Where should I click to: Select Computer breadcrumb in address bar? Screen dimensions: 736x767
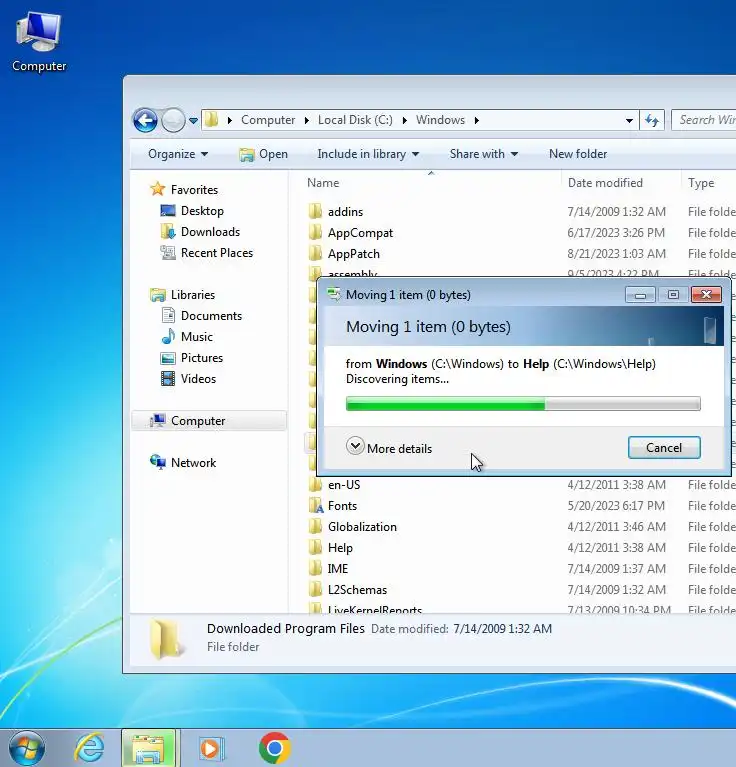[x=268, y=120]
